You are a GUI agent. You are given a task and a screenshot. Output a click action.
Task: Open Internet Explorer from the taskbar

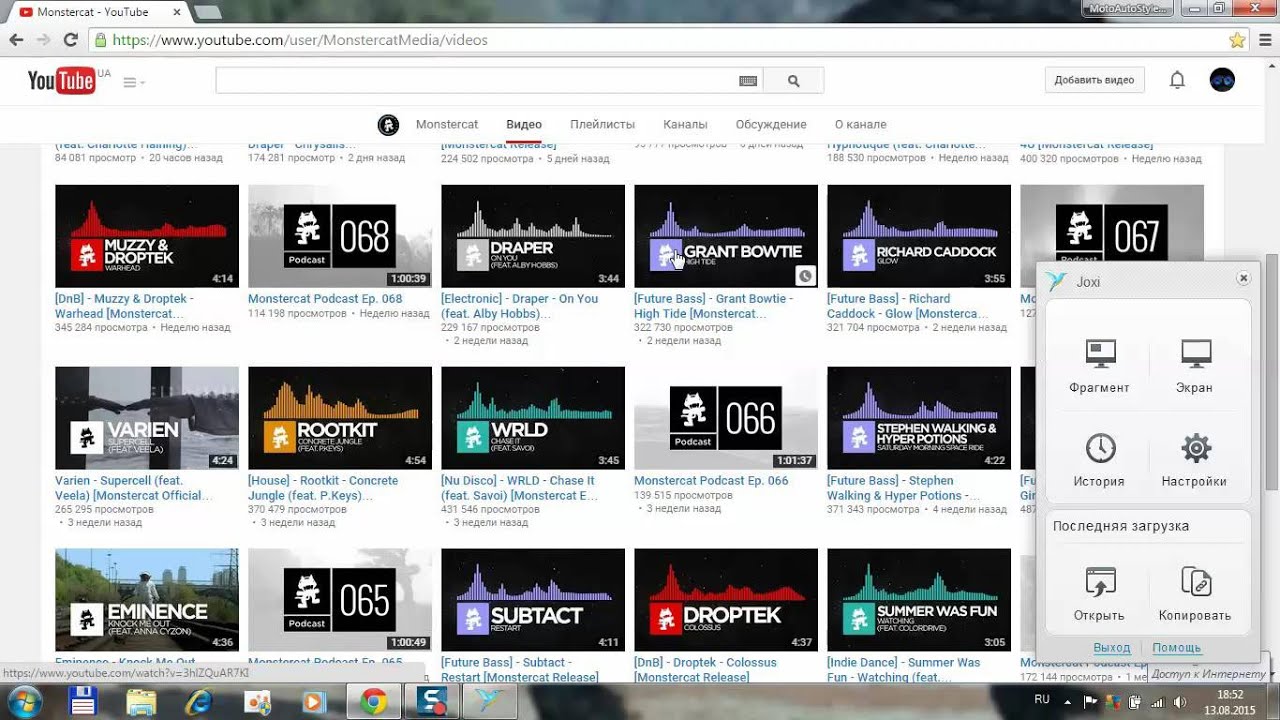click(200, 702)
